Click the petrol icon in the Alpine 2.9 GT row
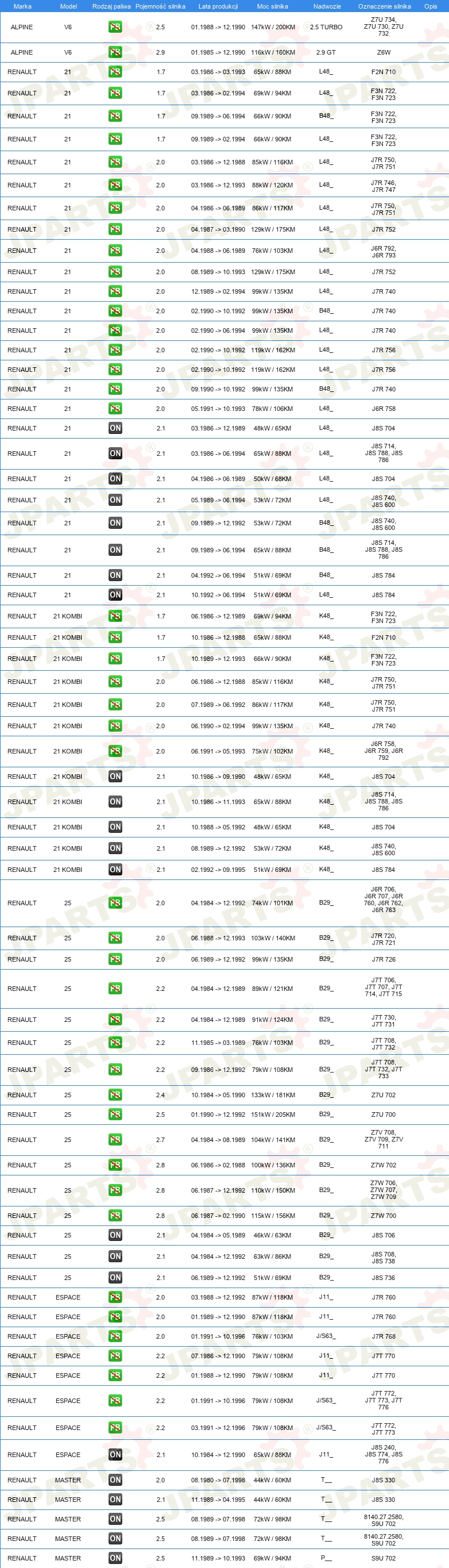This screenshot has width=449, height=1568. click(115, 52)
